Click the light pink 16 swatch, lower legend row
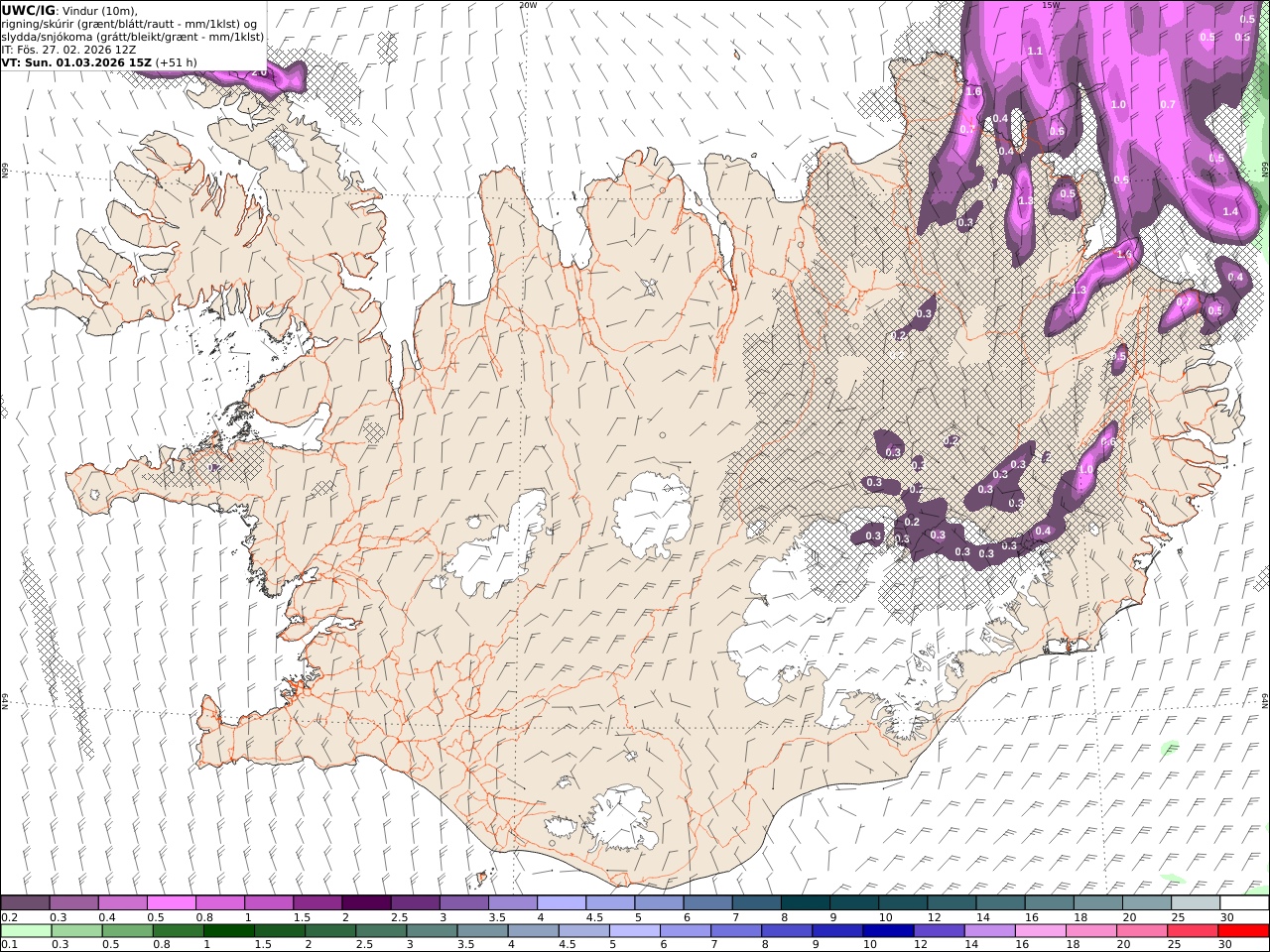 pyautogui.click(x=1040, y=930)
